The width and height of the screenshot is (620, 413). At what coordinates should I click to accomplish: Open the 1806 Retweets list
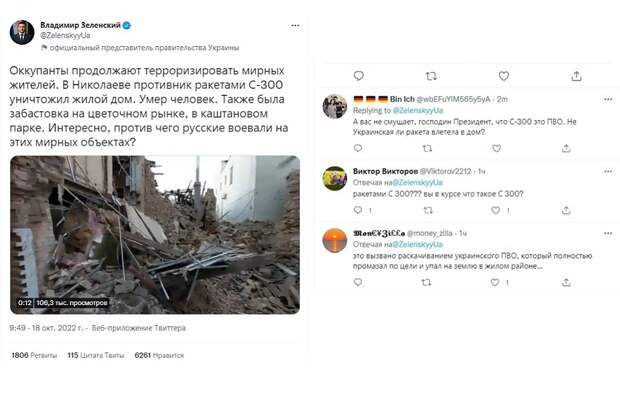click(x=34, y=355)
